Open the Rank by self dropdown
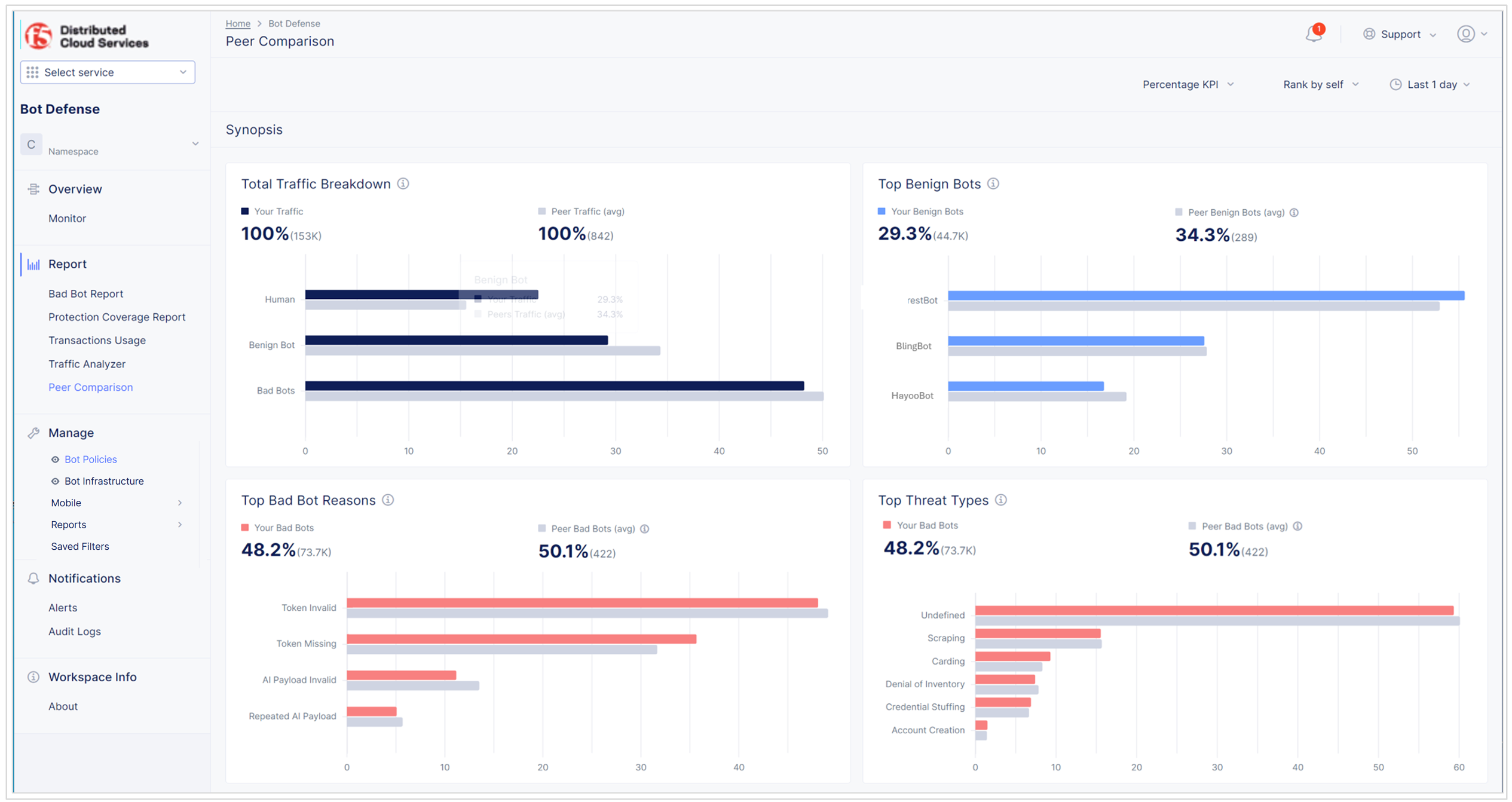Image resolution: width=1512 pixels, height=802 pixels. pyautogui.click(x=1318, y=84)
